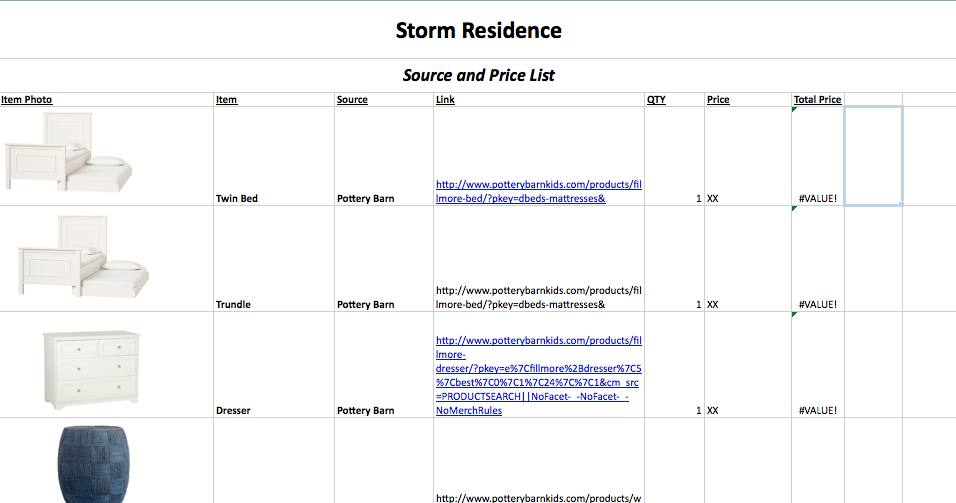Select the stool row URL cell
Image resolution: width=956 pixels, height=503 pixels.
(x=539, y=460)
